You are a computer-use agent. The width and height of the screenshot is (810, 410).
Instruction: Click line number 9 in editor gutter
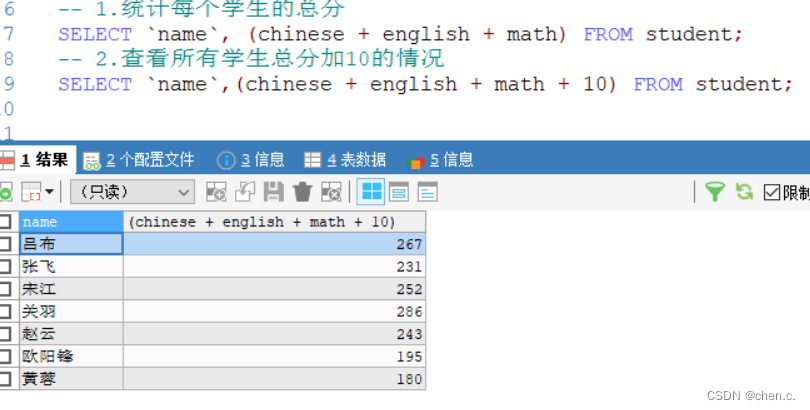coord(8,84)
